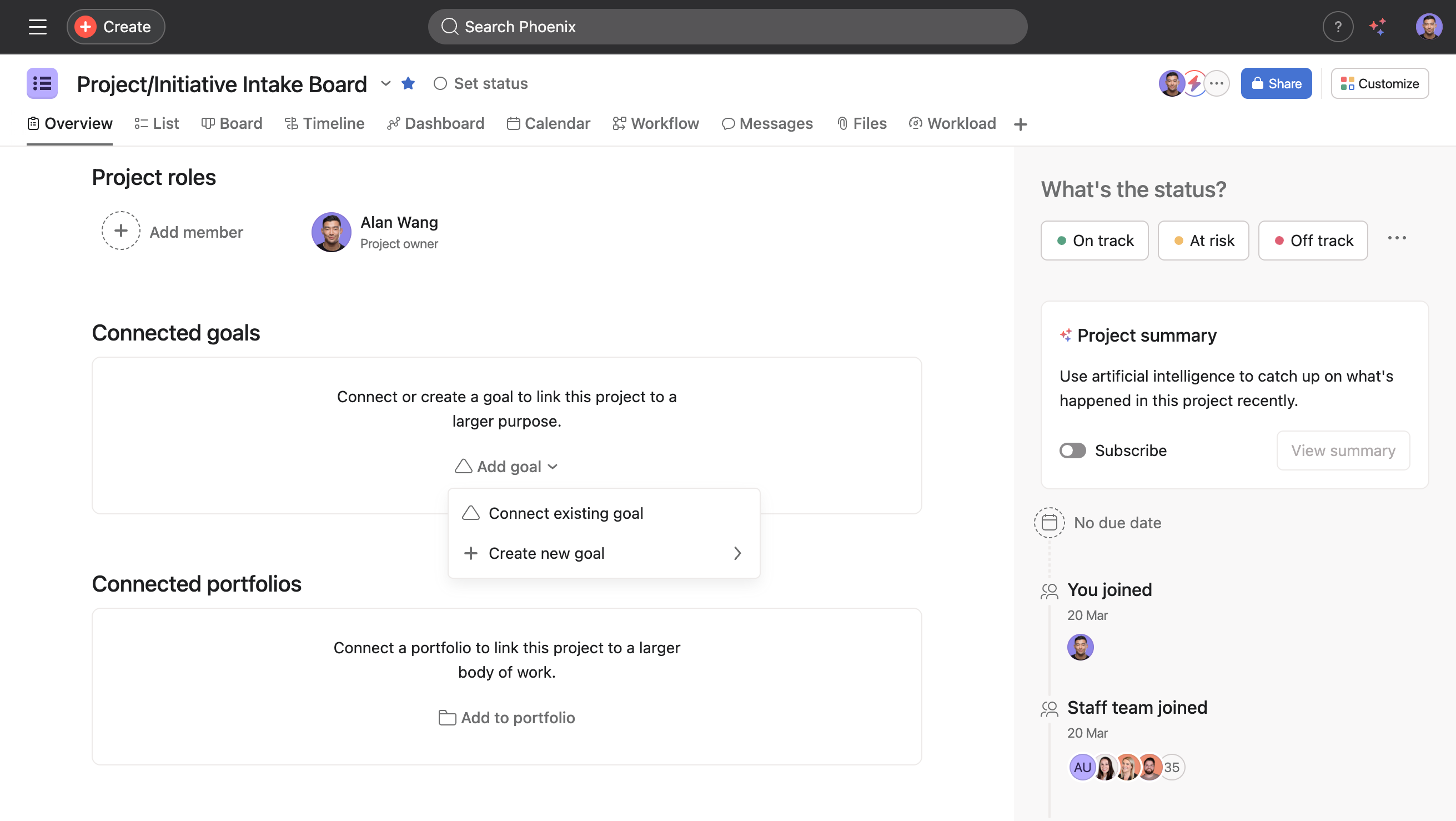Image resolution: width=1456 pixels, height=821 pixels.
Task: Select On track status
Action: pos(1094,241)
